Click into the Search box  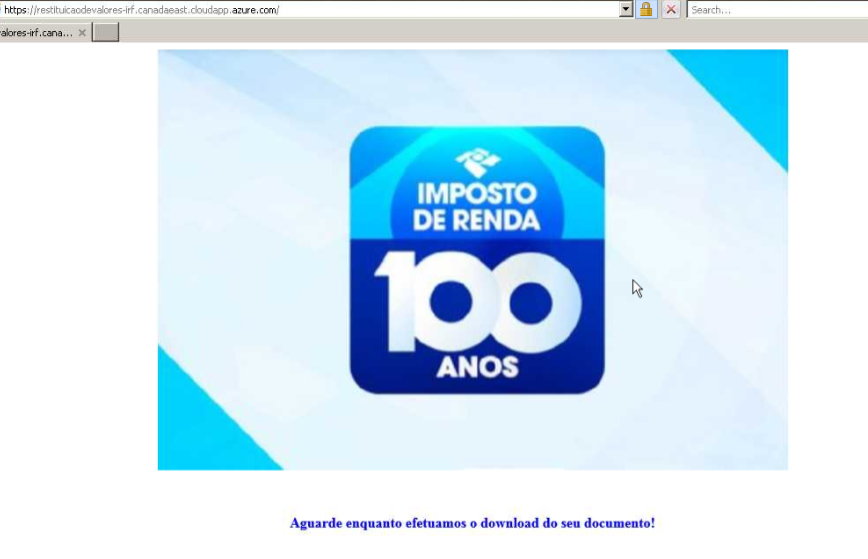[x=778, y=10]
